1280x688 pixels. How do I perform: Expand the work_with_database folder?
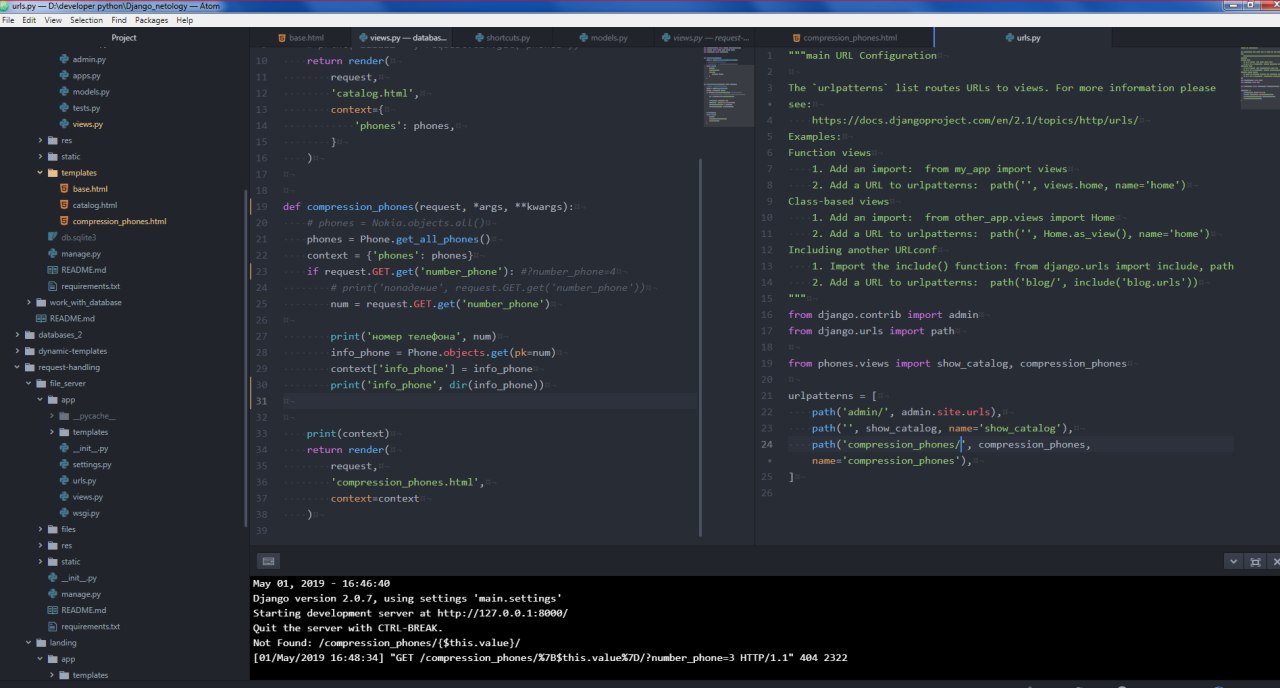[28, 302]
